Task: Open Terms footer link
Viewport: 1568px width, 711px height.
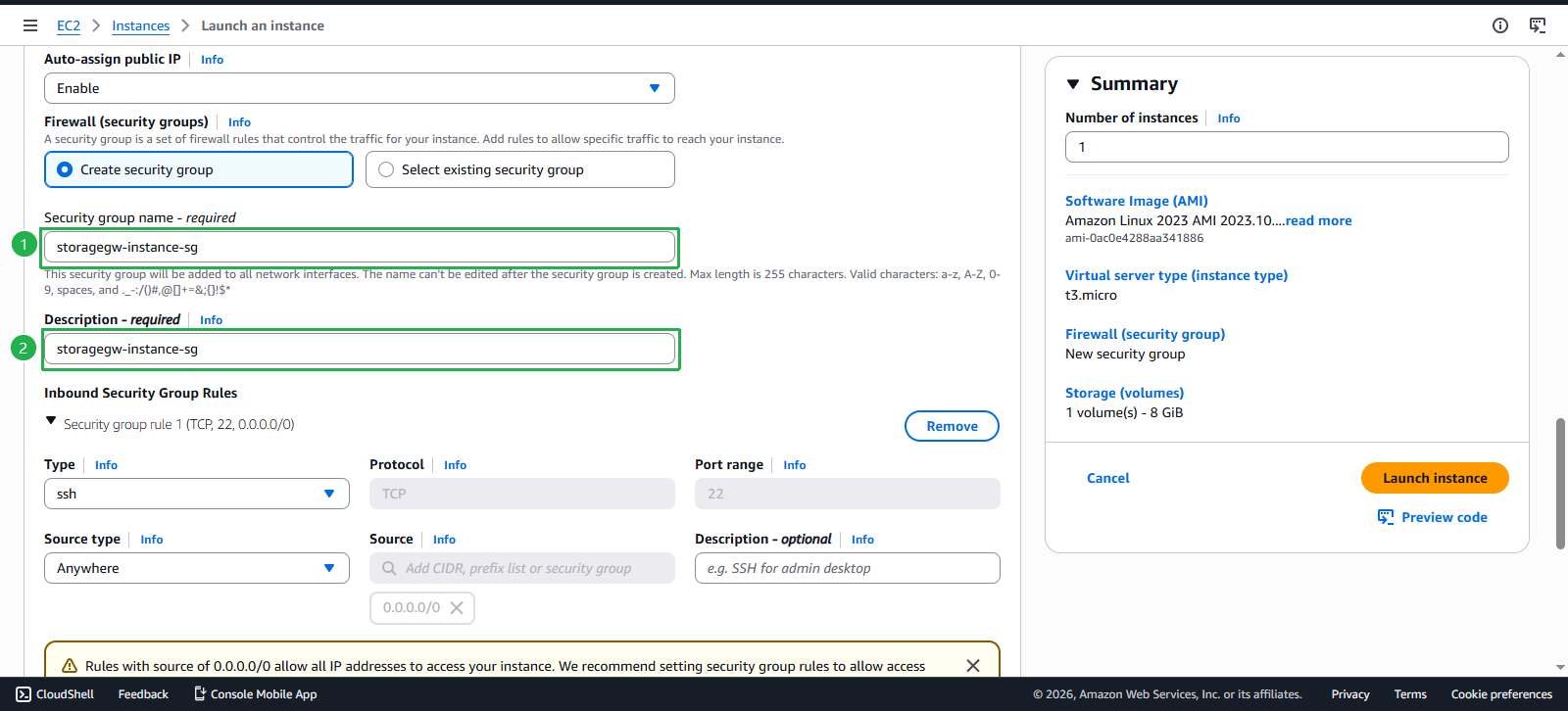Action: click(1410, 694)
